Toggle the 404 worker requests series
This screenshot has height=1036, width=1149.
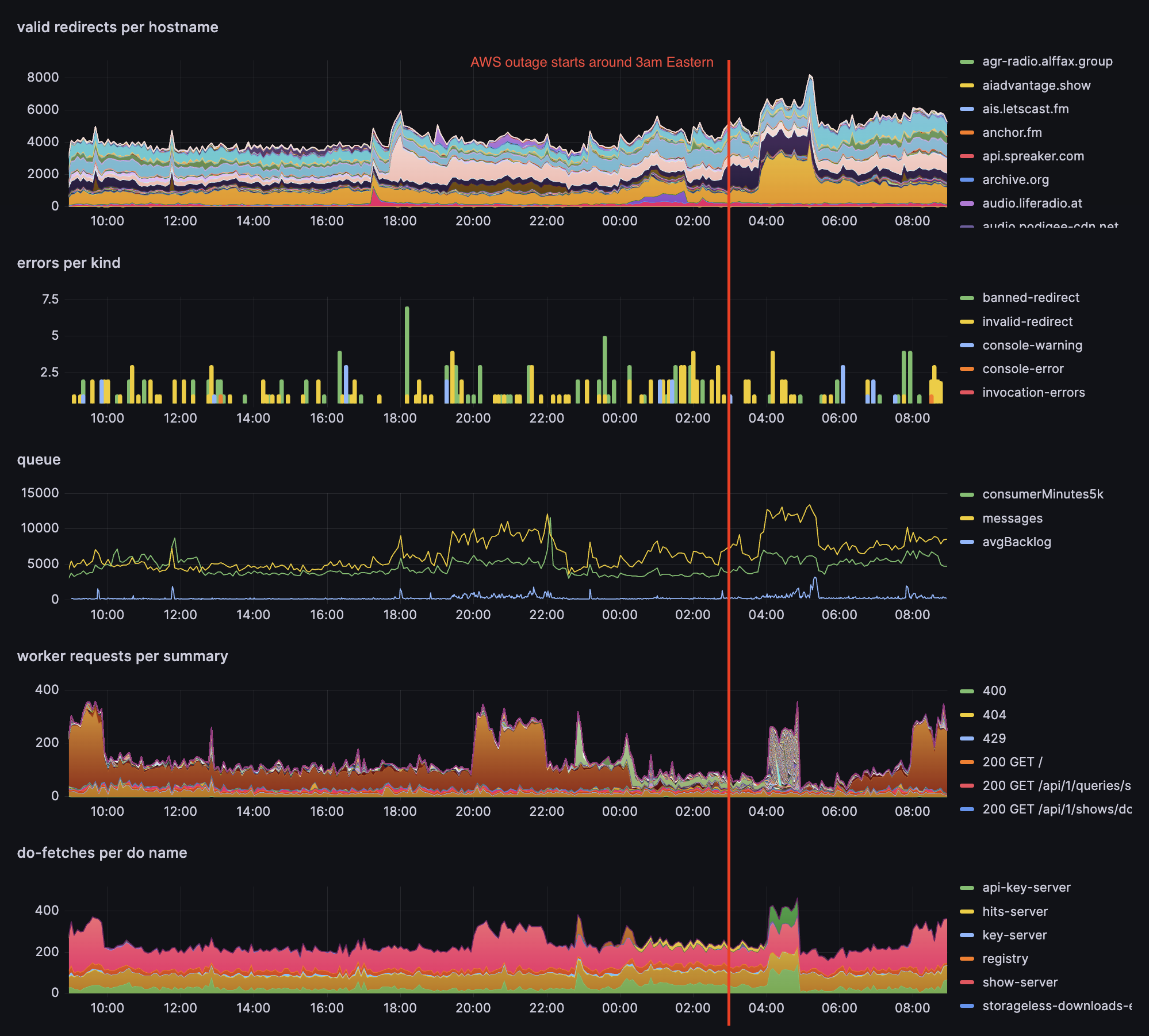click(994, 715)
